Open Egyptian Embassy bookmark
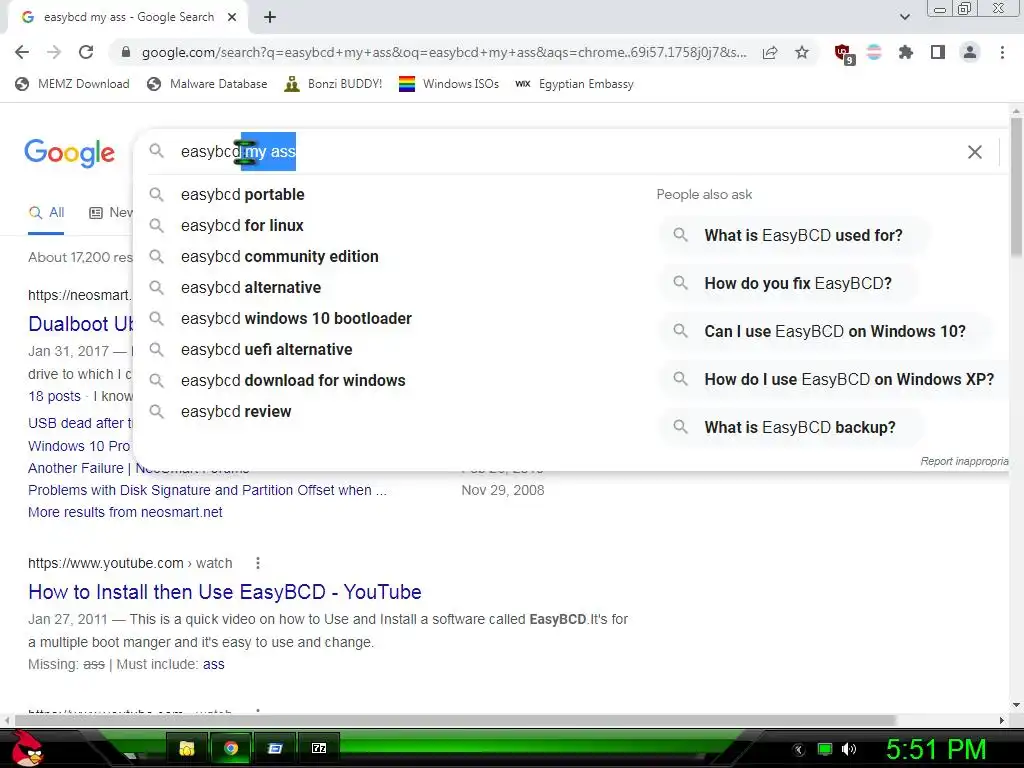 [575, 84]
